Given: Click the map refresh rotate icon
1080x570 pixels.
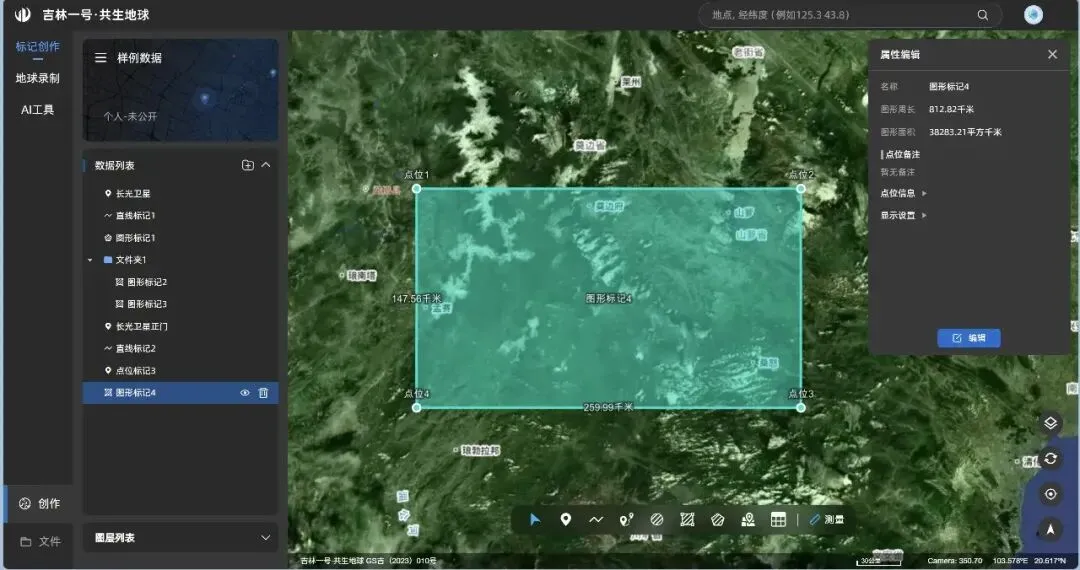Looking at the screenshot, I should [1050, 458].
